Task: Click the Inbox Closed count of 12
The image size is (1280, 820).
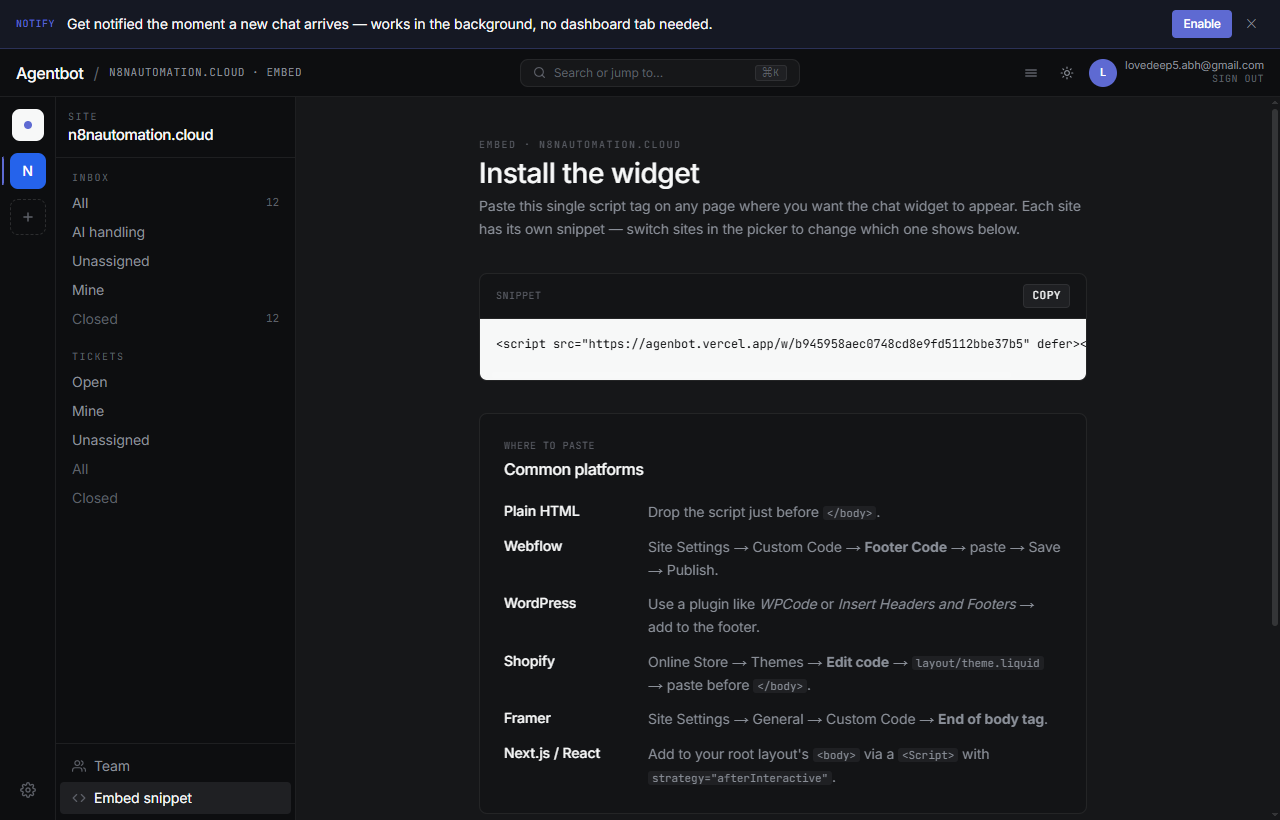Action: point(272,319)
